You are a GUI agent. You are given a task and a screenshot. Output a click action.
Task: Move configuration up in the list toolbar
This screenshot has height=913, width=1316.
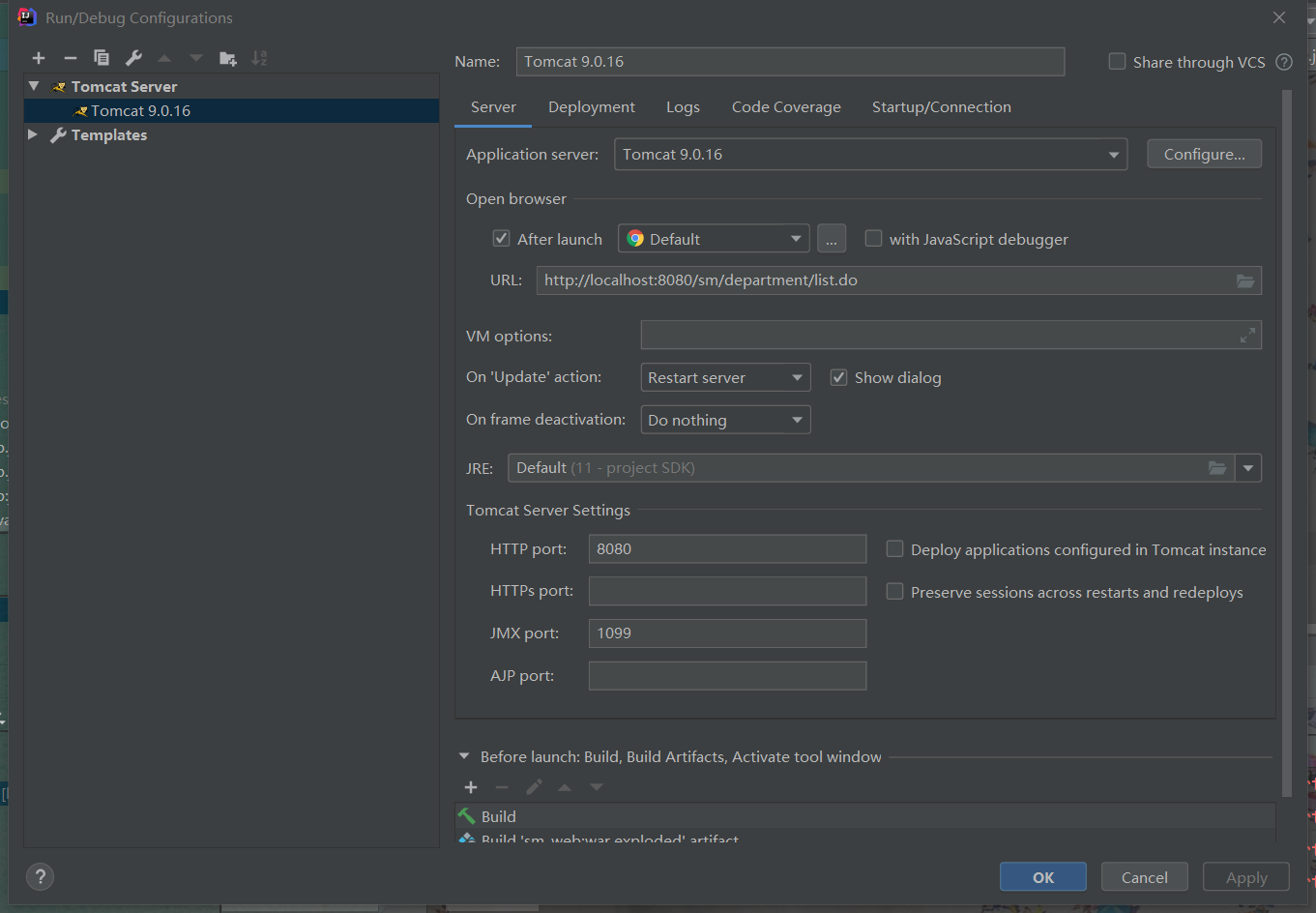click(164, 58)
